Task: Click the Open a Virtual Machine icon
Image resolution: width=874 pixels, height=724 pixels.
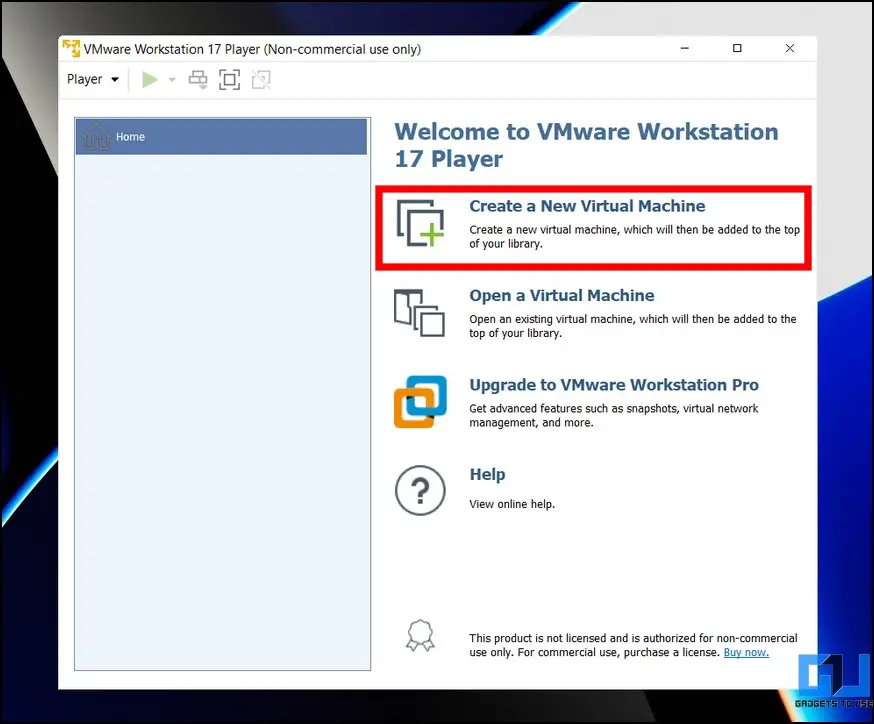Action: (x=420, y=313)
